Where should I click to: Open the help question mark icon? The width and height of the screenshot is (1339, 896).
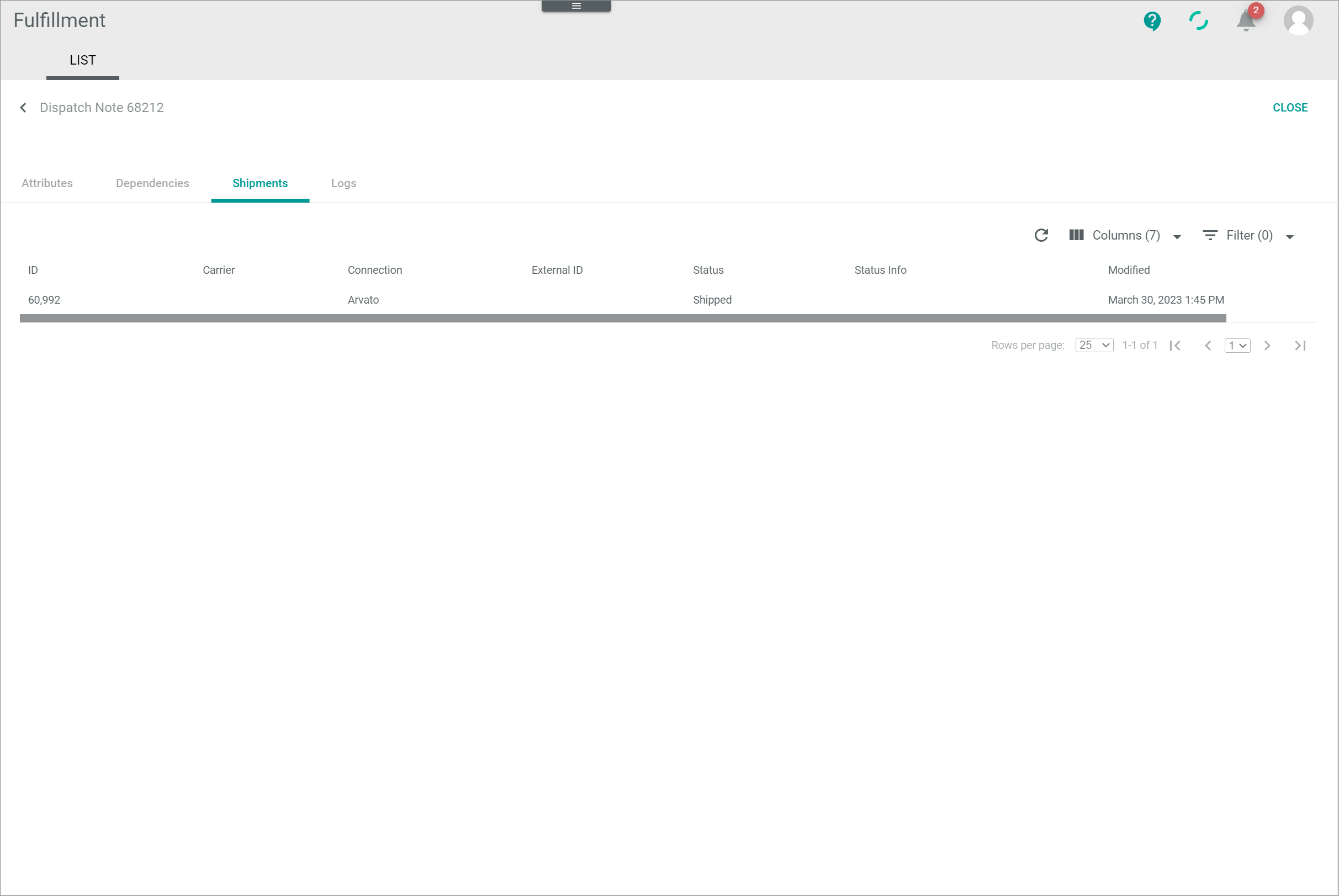1152,21
